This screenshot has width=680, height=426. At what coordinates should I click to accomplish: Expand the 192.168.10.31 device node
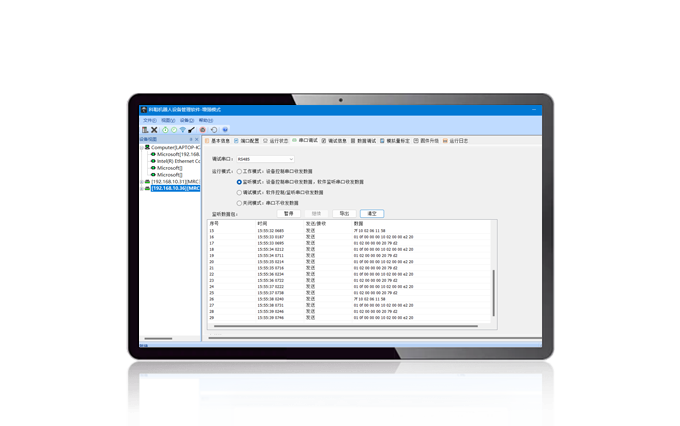point(142,182)
